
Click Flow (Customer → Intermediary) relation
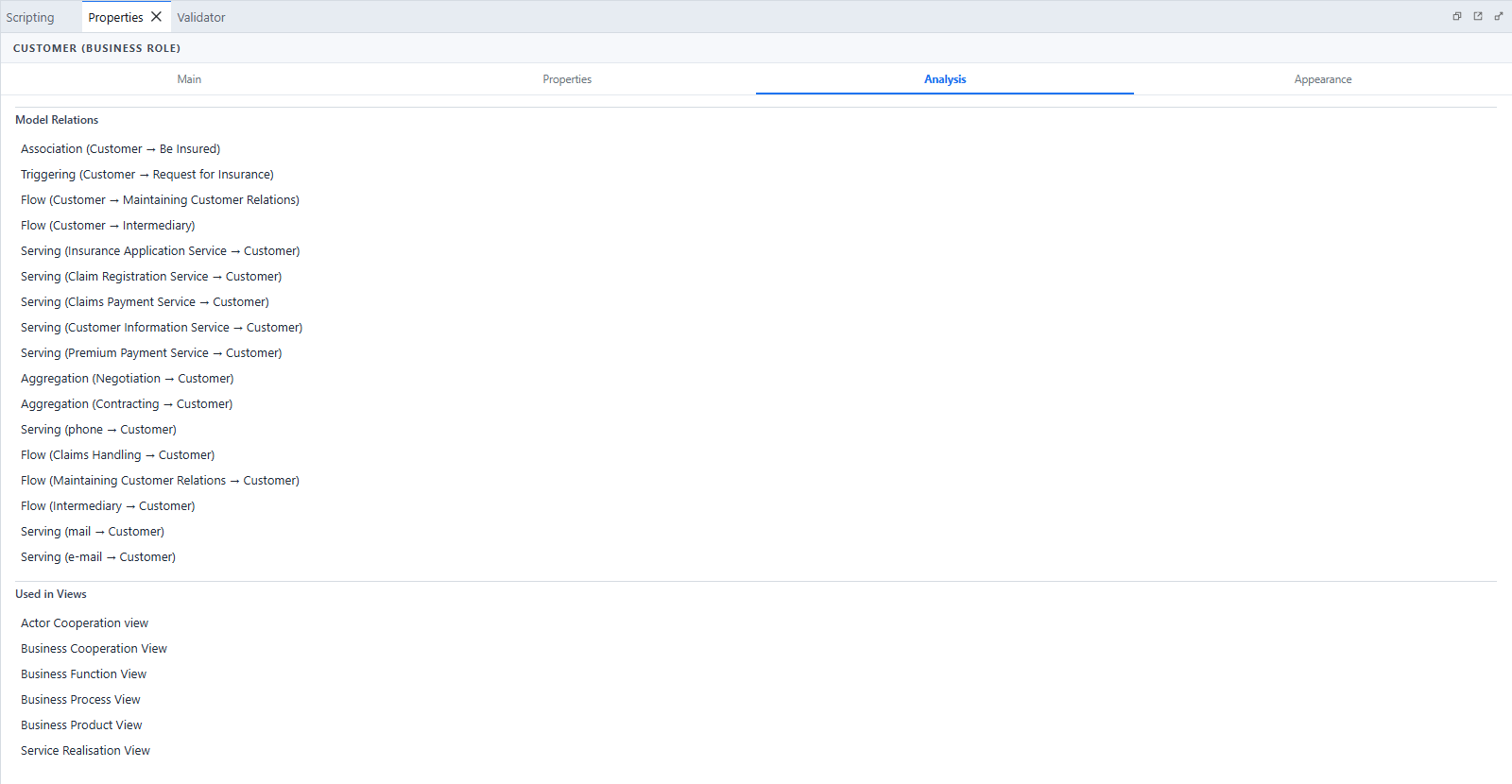point(108,226)
